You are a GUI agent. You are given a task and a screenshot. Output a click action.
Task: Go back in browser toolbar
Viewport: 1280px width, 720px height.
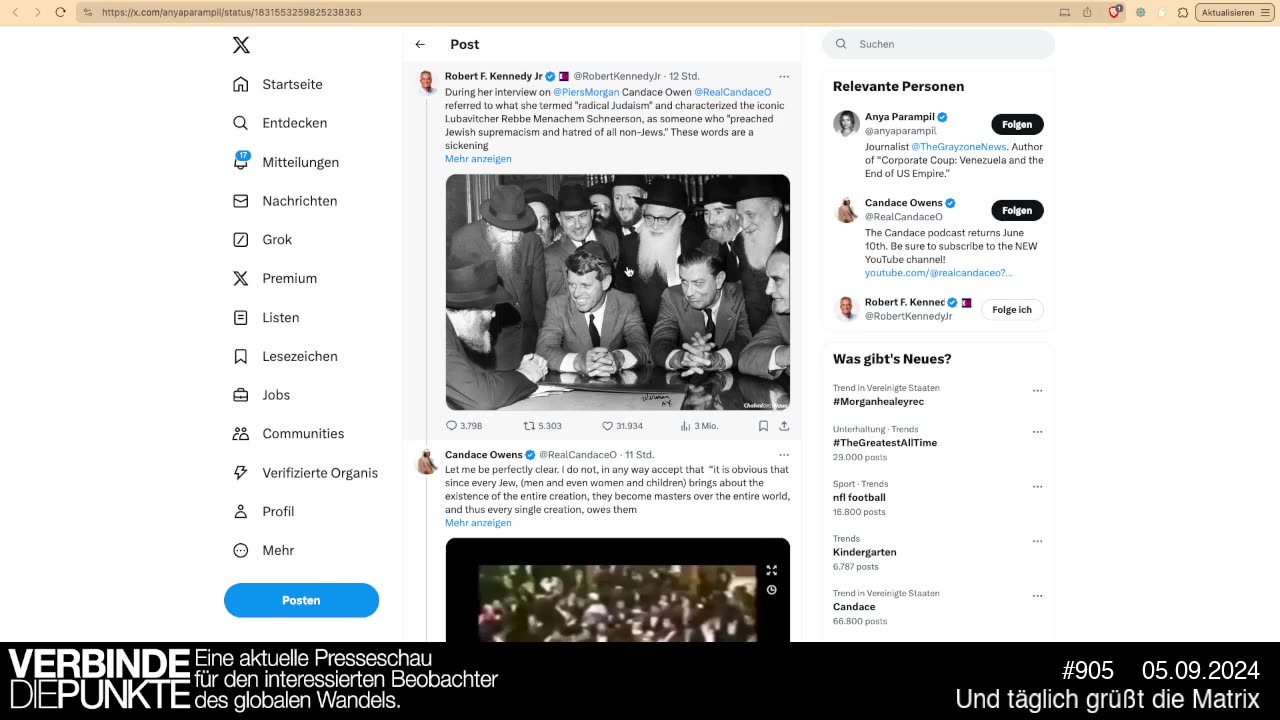pyautogui.click(x=15, y=12)
